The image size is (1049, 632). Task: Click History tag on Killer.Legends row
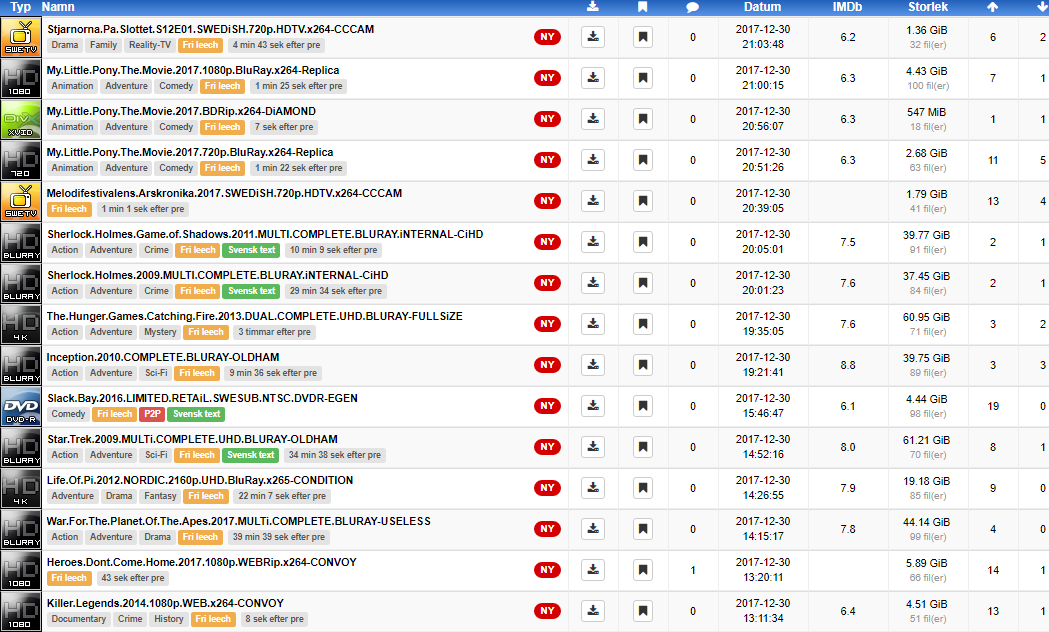(169, 619)
